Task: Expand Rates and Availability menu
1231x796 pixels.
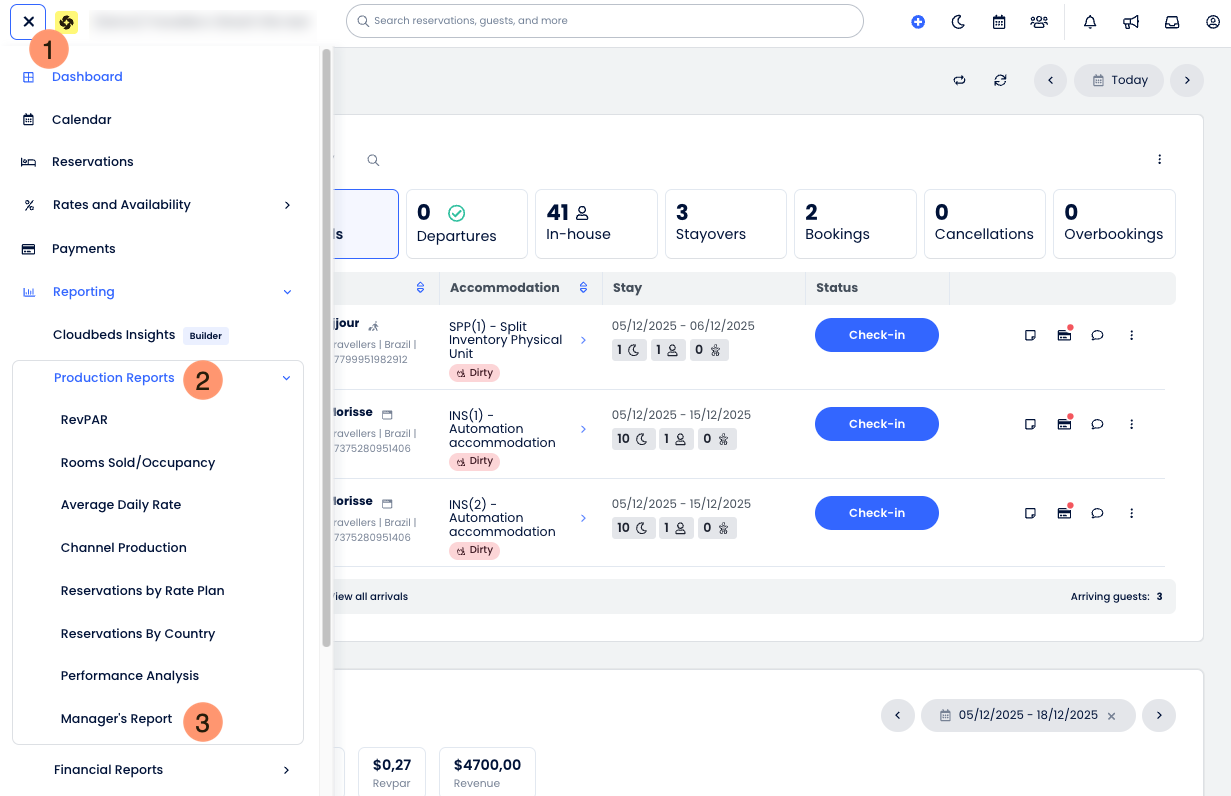Action: point(286,205)
